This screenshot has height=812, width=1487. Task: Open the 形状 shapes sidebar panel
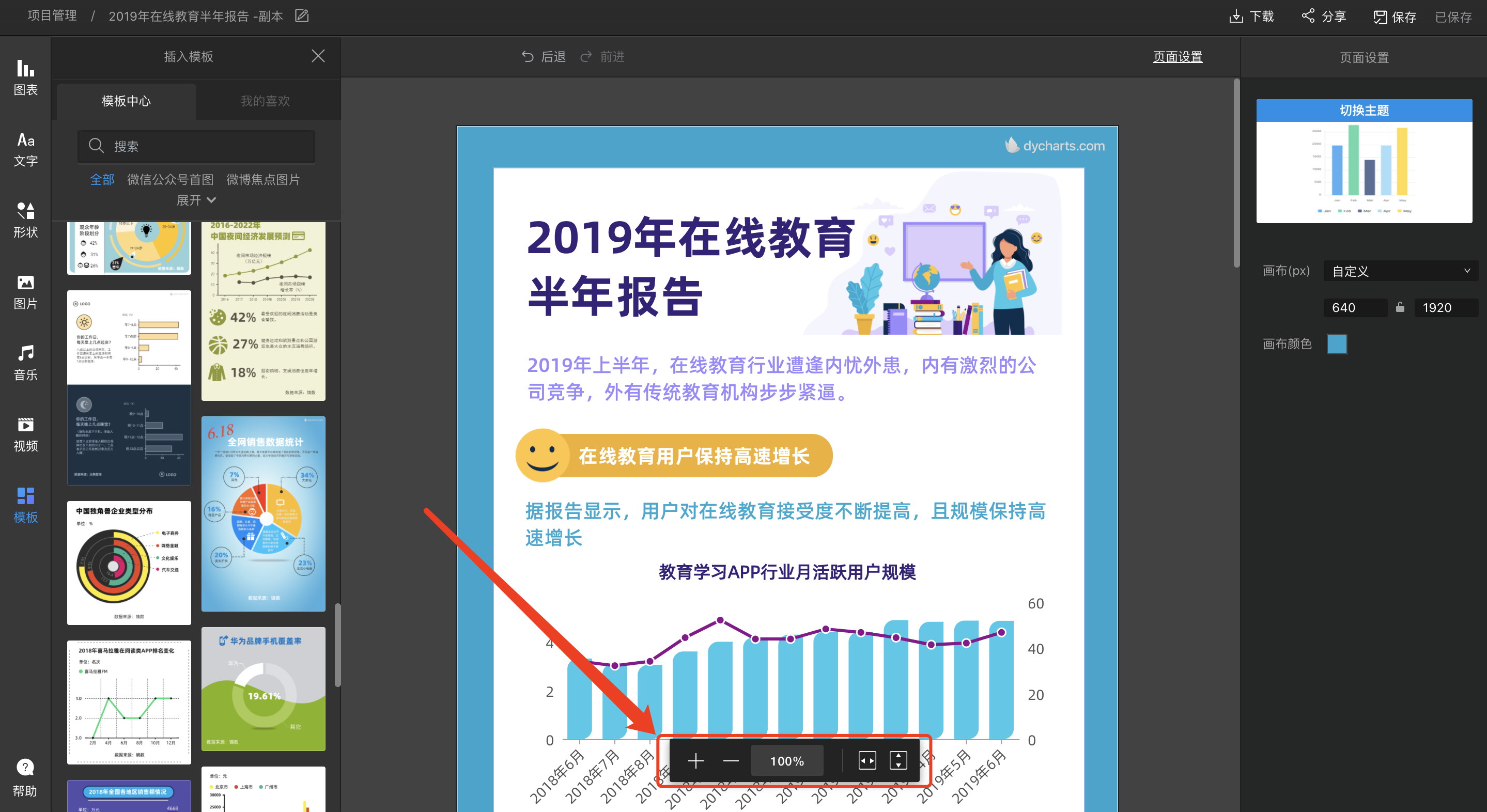[25, 221]
